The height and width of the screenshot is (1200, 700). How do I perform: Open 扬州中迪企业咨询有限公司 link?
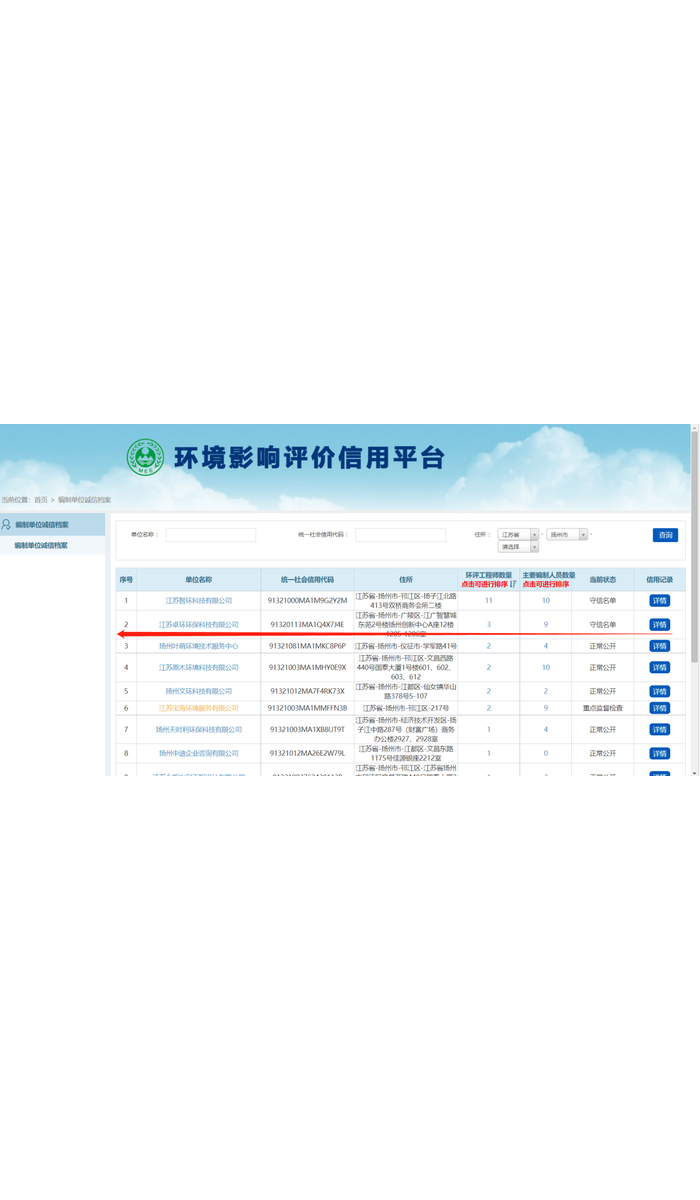point(198,753)
